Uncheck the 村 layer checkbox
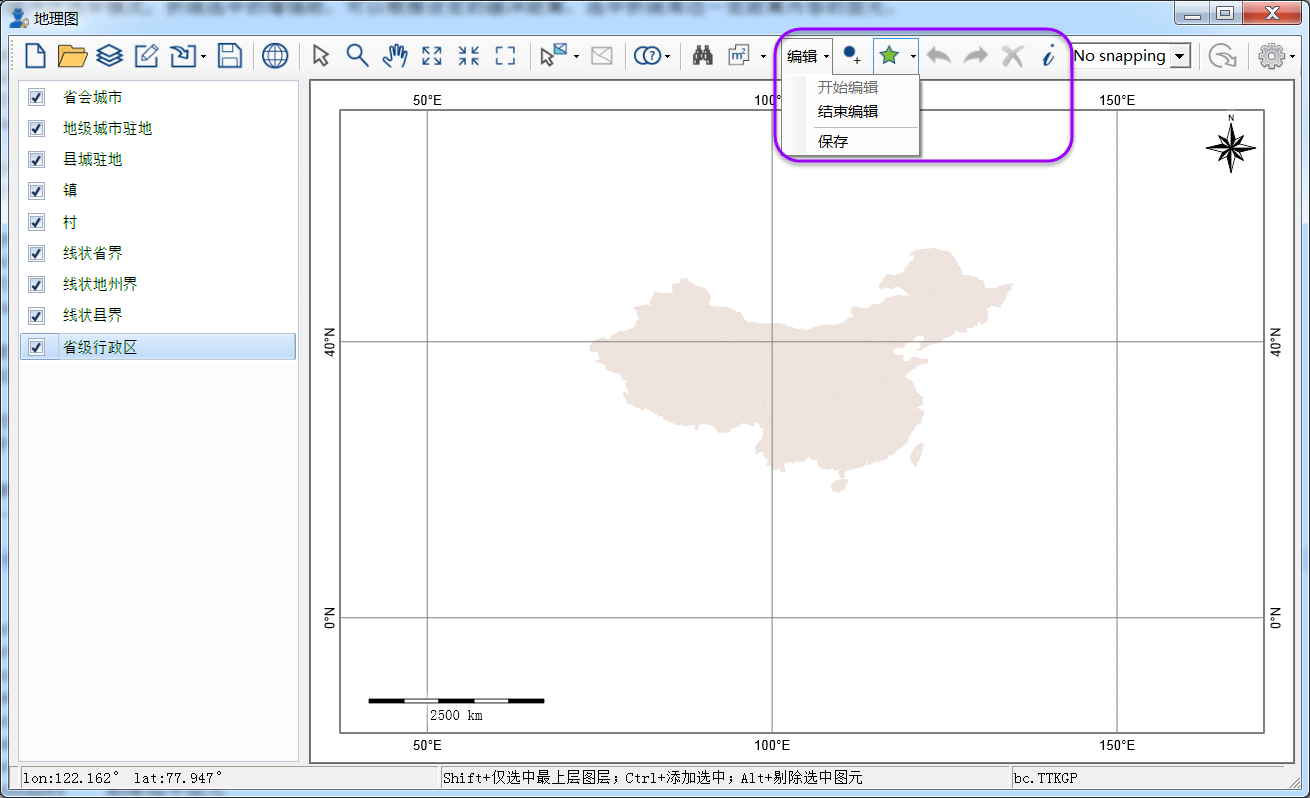Screen dimensions: 1310x798 37,222
